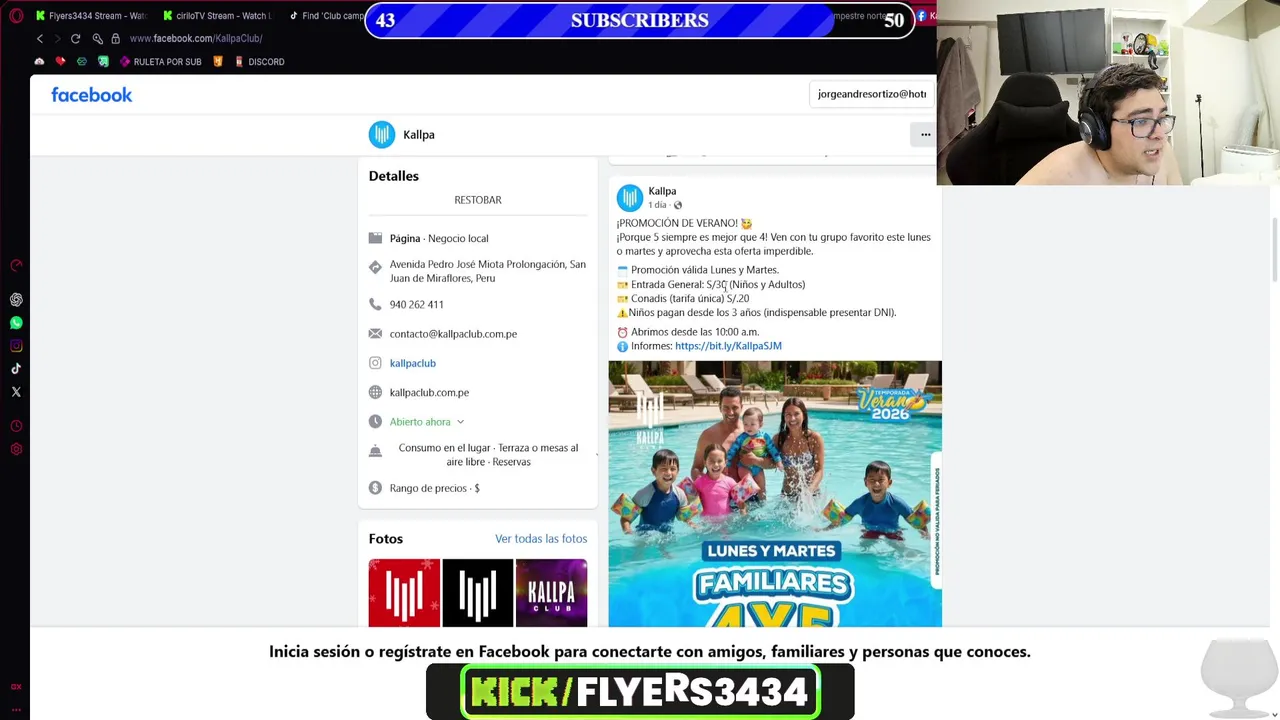
Task: Click the page vertical scrollbar
Action: coord(1274,250)
